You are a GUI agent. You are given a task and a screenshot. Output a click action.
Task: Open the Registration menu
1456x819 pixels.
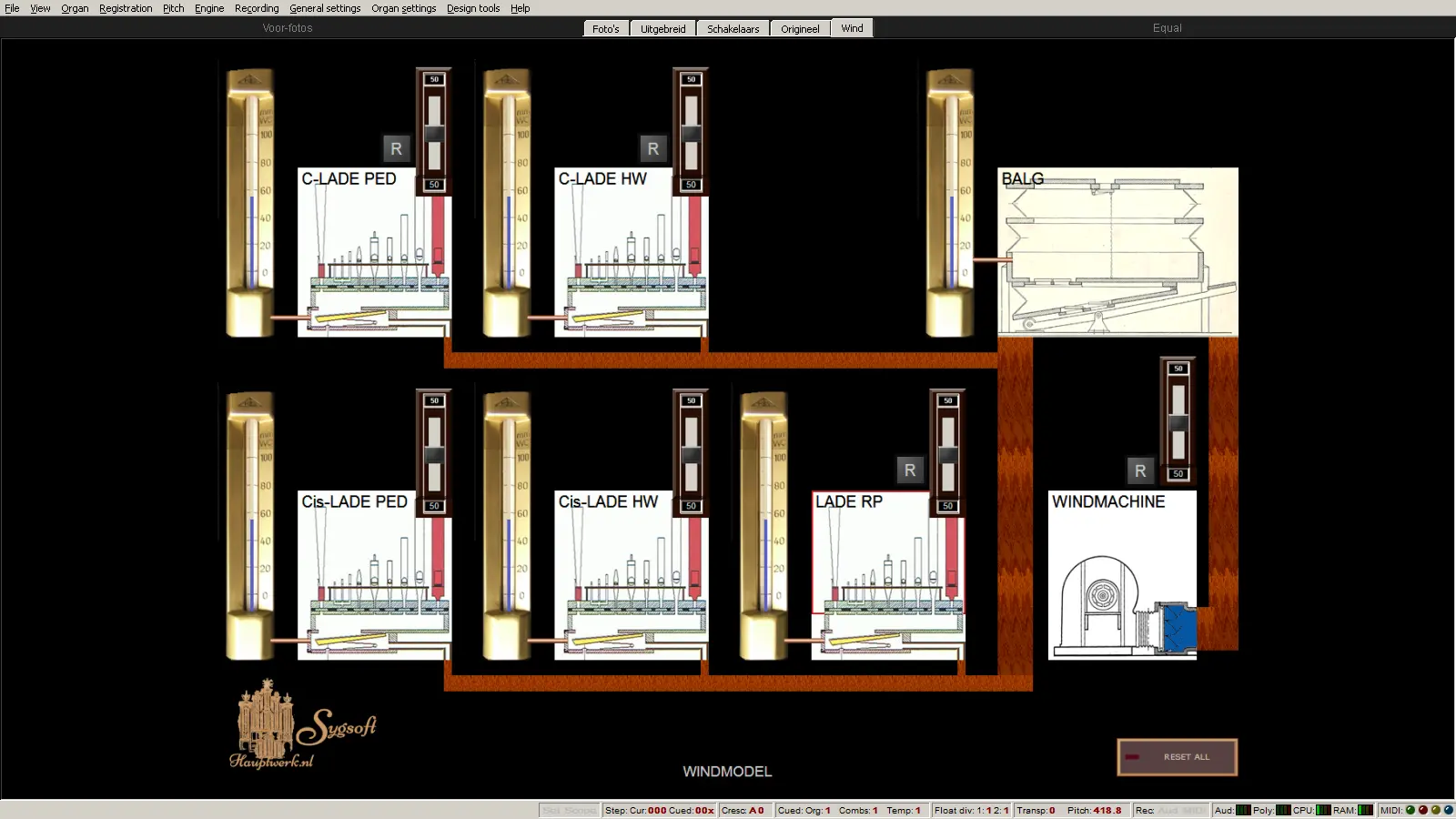tap(126, 8)
